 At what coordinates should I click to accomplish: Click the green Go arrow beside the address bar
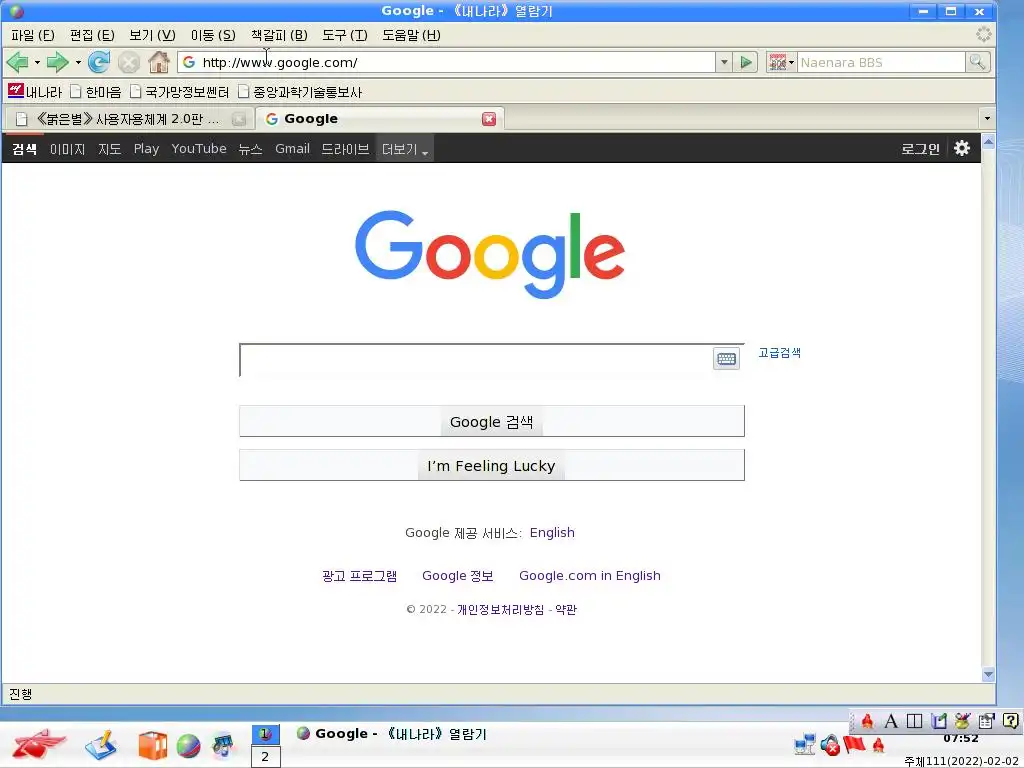pyautogui.click(x=745, y=63)
